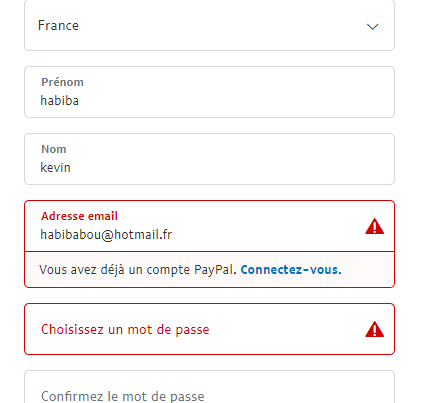Click the habibabou@hotmail.fr email text

[106, 235]
